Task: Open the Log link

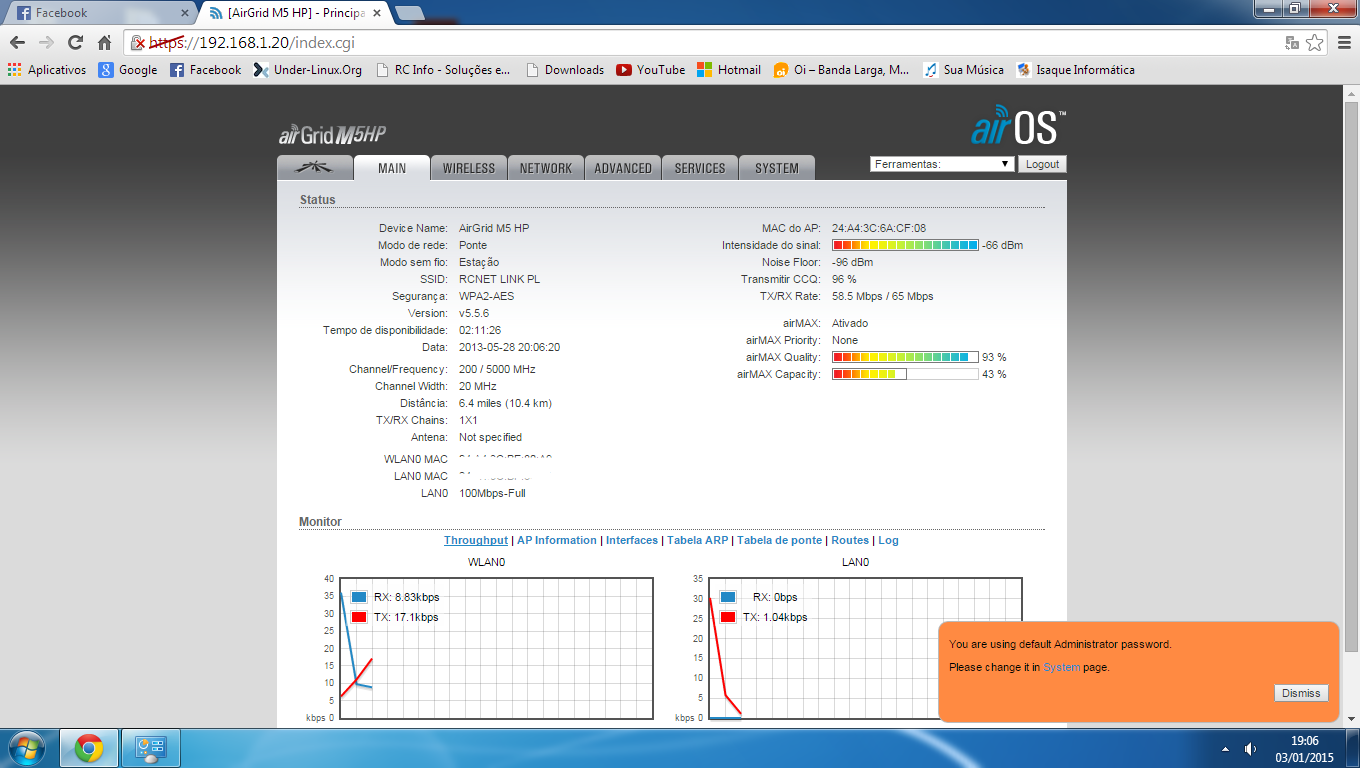Action: pyautogui.click(x=888, y=540)
